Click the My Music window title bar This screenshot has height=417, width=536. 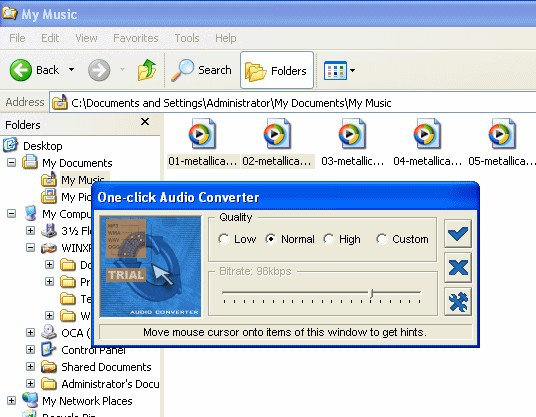[x=268, y=14]
